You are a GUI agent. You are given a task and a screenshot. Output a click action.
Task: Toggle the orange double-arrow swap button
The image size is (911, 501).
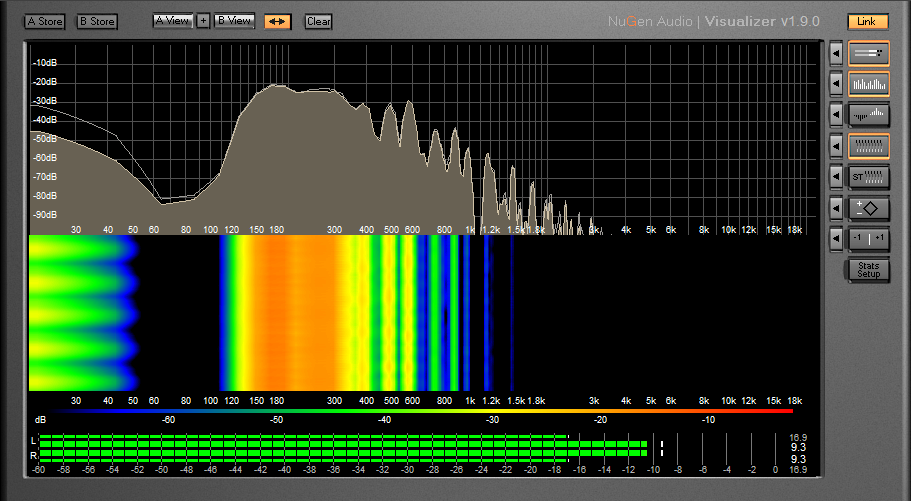point(278,21)
